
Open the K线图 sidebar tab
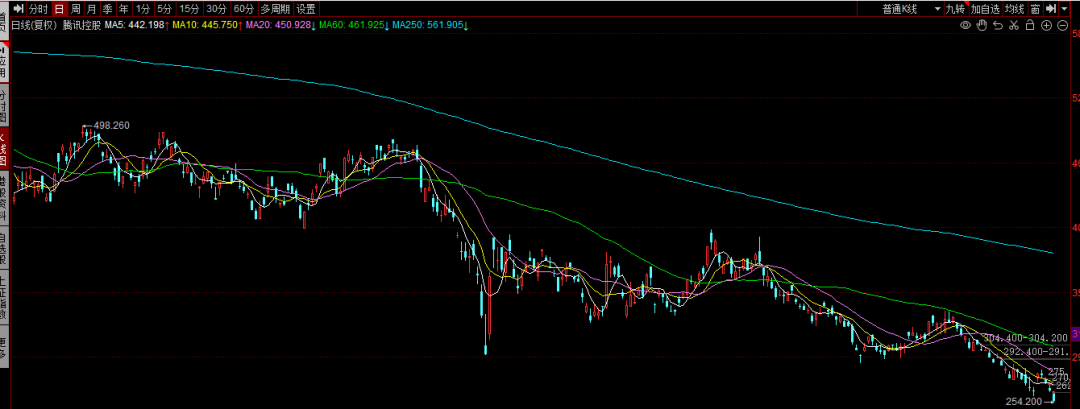point(4,150)
